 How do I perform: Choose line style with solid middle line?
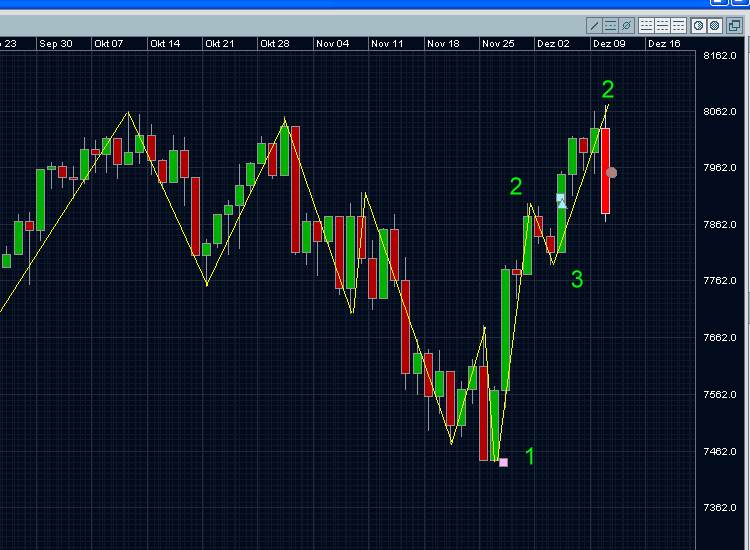click(662, 25)
